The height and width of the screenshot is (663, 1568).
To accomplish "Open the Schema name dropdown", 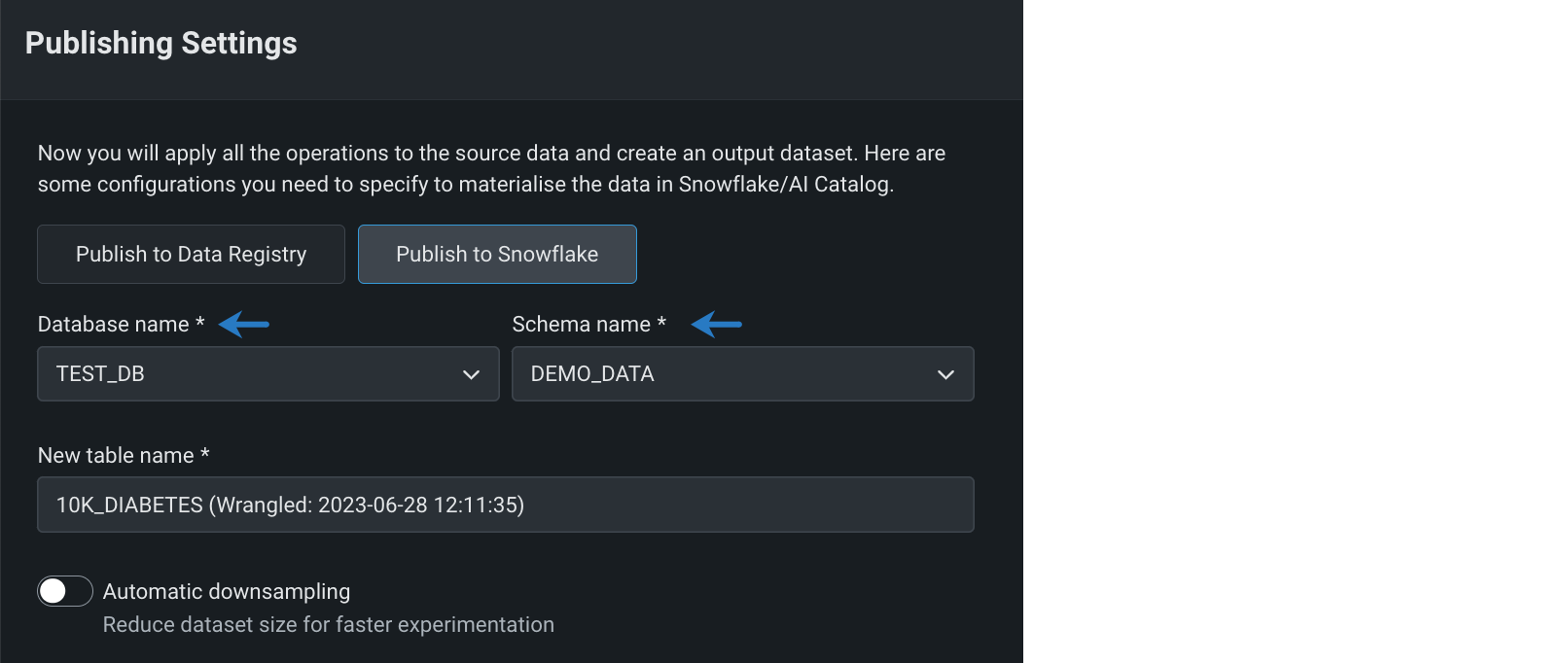I will pos(742,374).
